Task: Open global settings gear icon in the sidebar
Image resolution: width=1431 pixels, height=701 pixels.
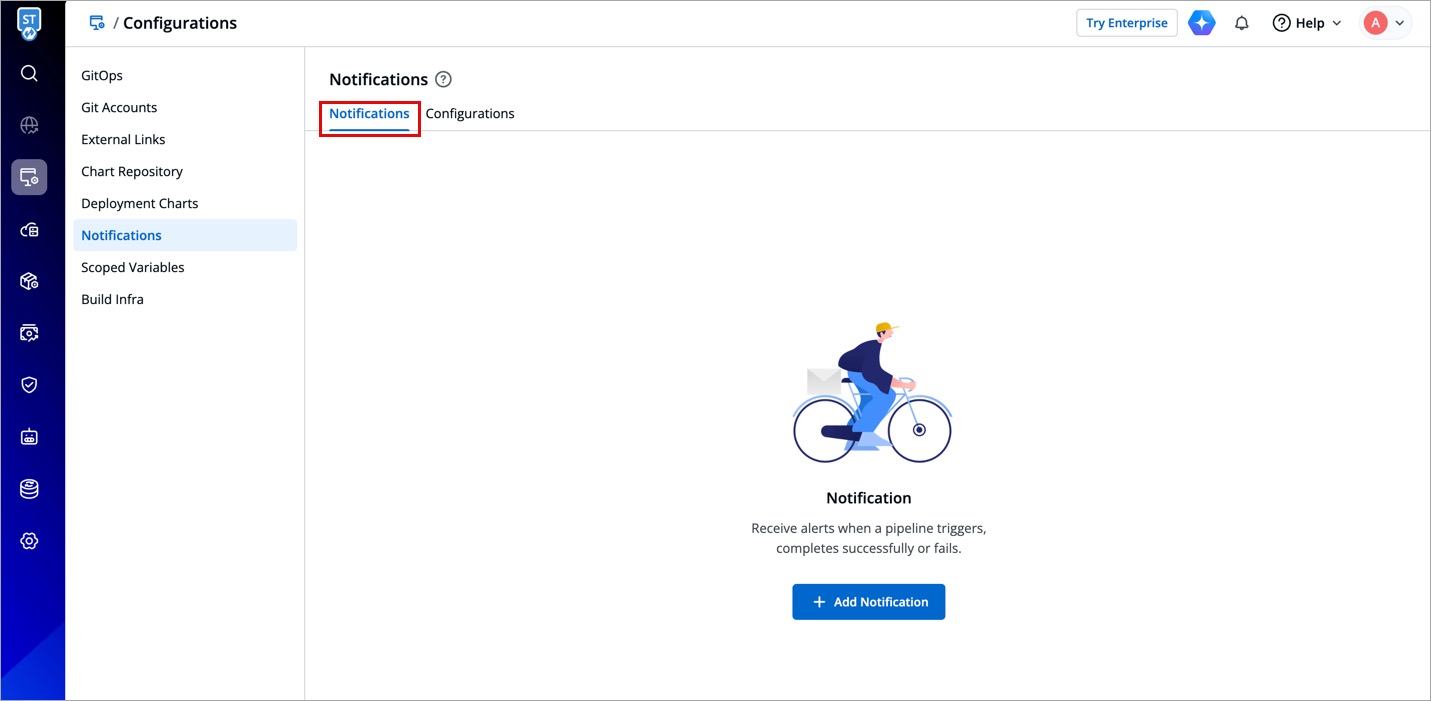Action: pos(29,541)
